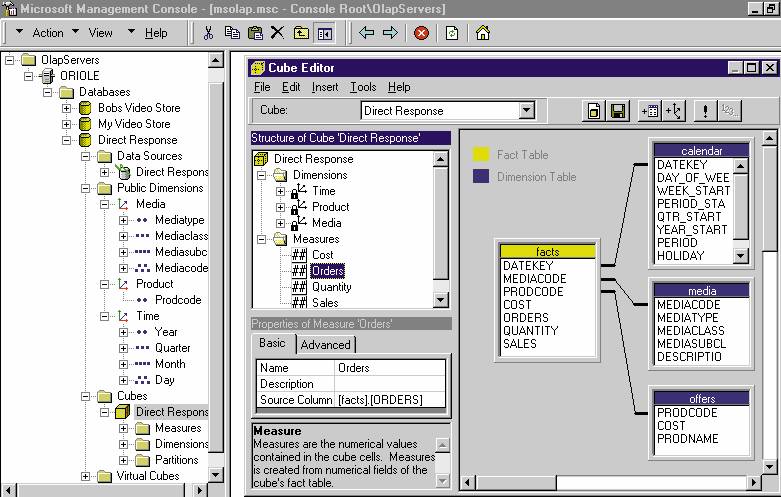The image size is (781, 497).
Task: Click the Time dimension icon in cube structure
Action: (299, 191)
